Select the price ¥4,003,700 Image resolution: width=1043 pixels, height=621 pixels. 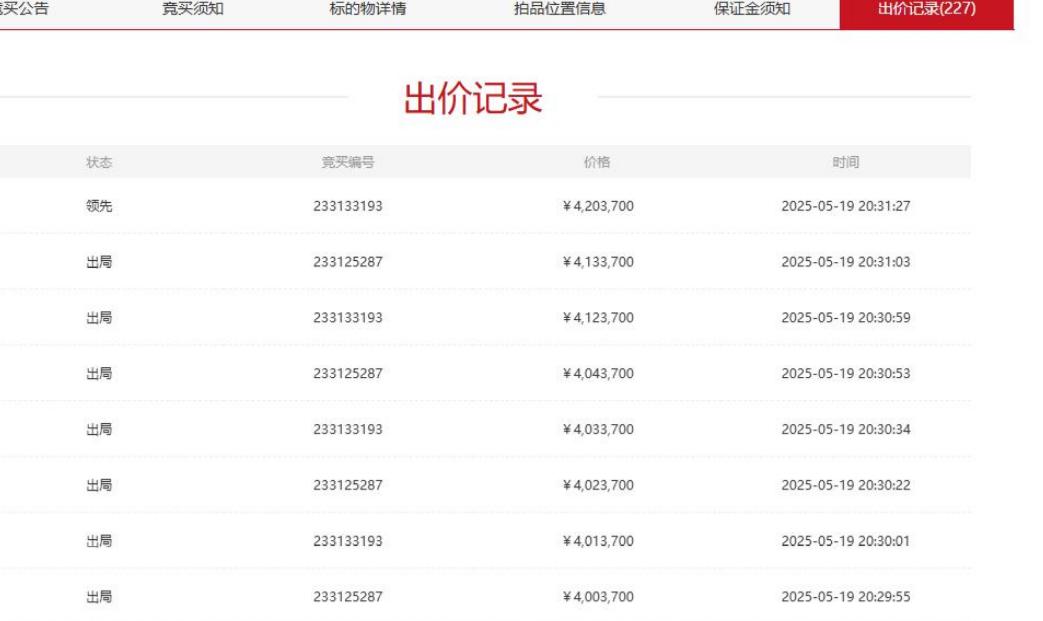597,597
